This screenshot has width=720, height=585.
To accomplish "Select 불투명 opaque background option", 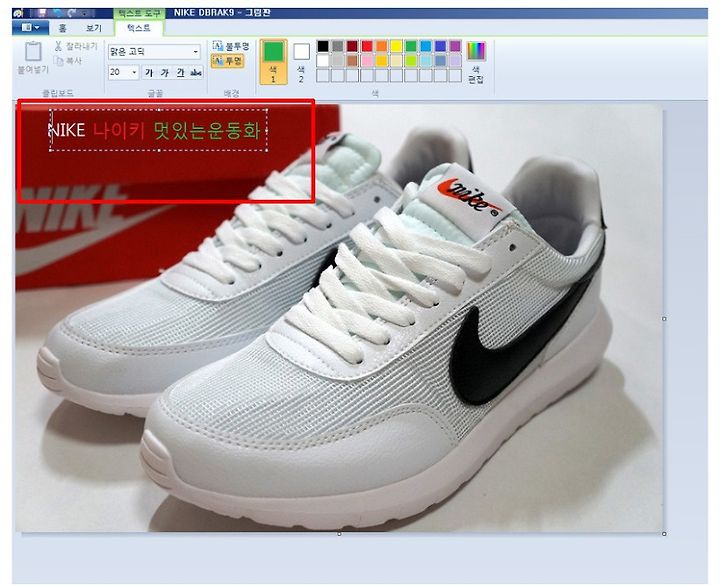I will click(x=231, y=45).
